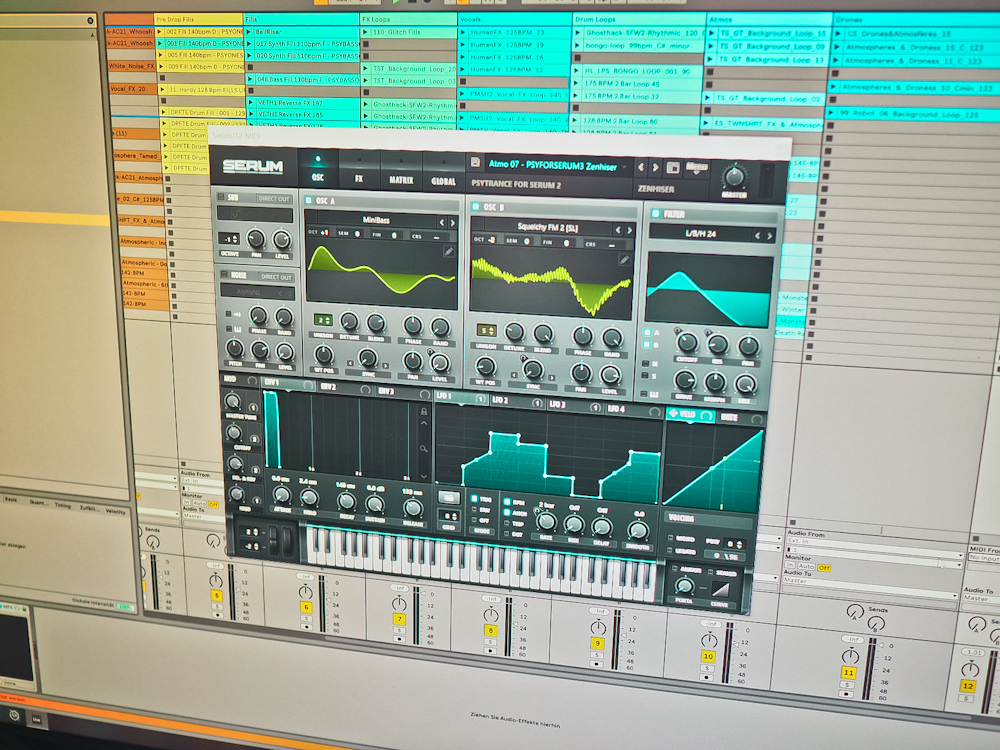1000x750 pixels.
Task: Click the LFO RATE knob
Action: click(546, 522)
